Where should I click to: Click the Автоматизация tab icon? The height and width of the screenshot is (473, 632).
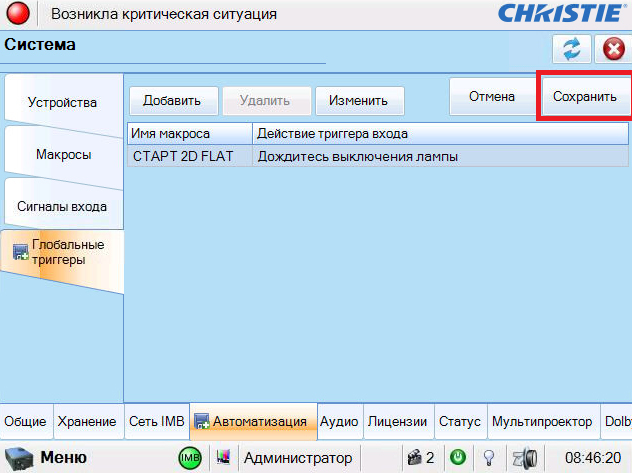[x=202, y=421]
